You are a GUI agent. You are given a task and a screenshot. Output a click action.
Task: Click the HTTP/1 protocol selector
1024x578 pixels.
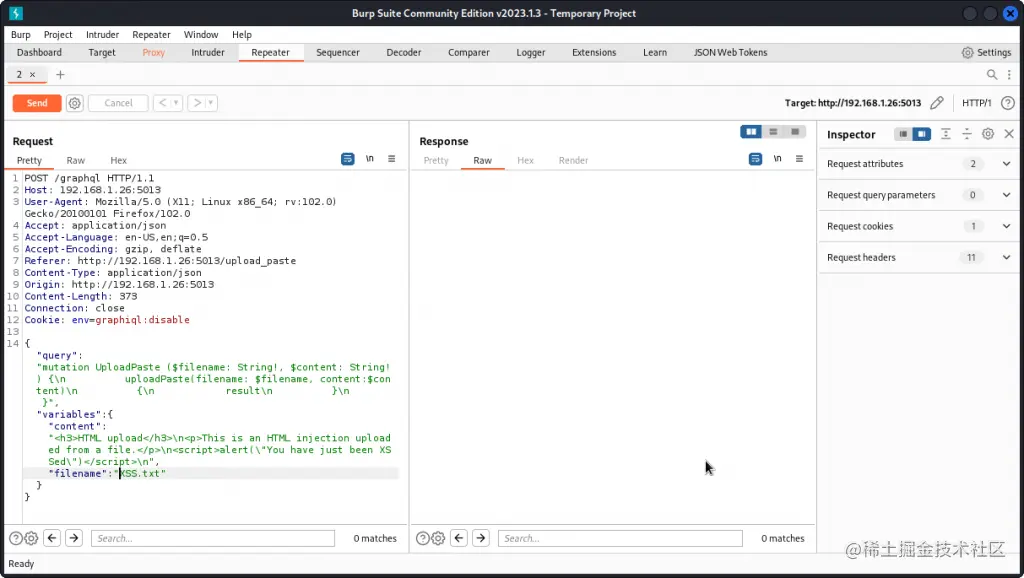[976, 103]
